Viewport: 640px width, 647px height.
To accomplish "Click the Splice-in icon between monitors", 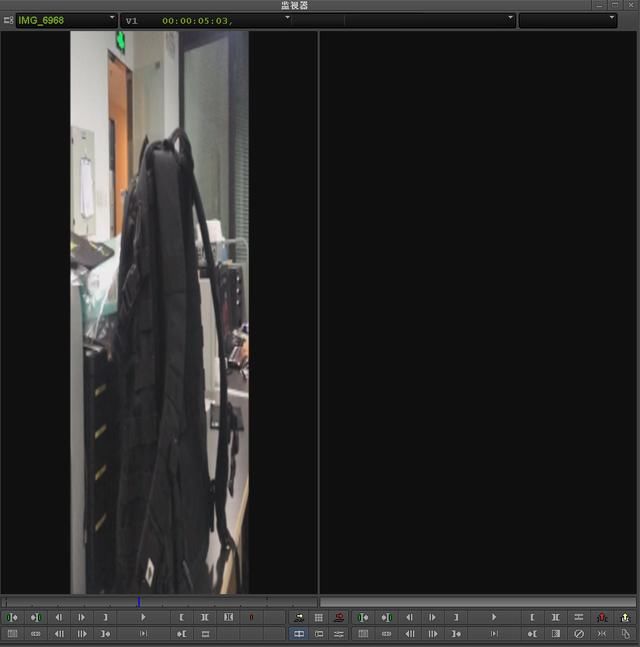I will pyautogui.click(x=299, y=618).
